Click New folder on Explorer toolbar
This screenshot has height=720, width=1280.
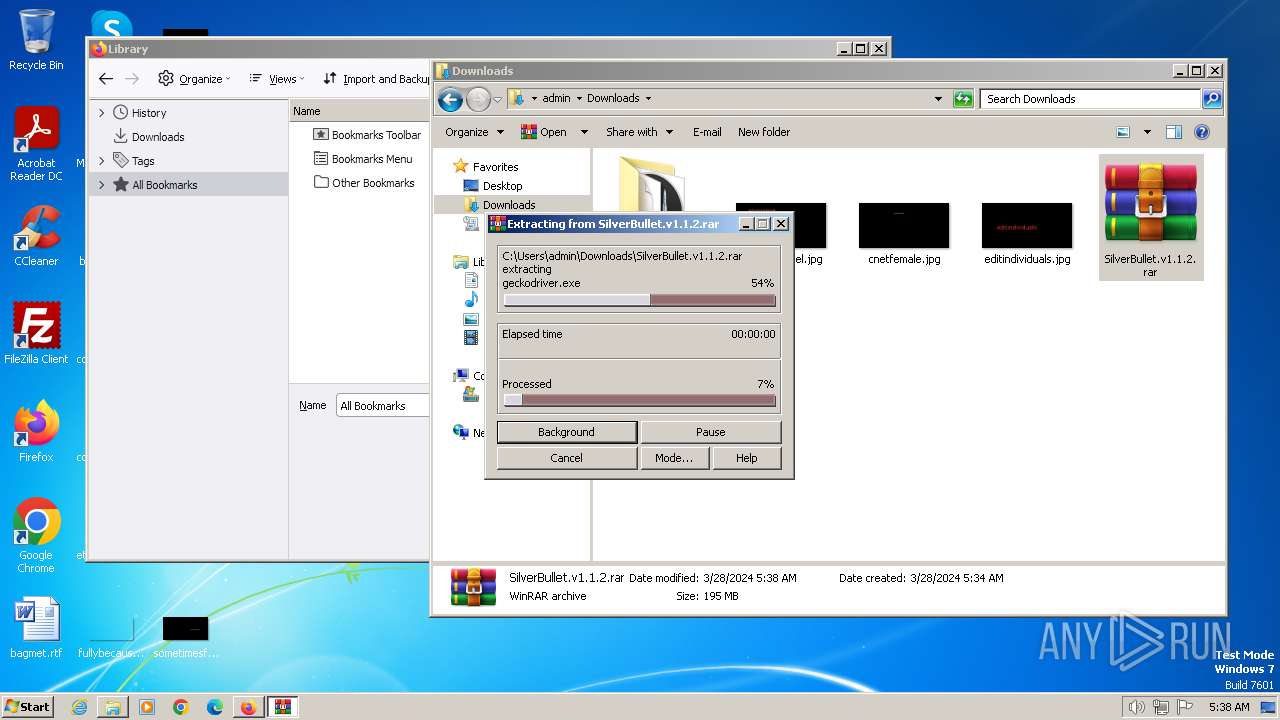[x=764, y=132]
